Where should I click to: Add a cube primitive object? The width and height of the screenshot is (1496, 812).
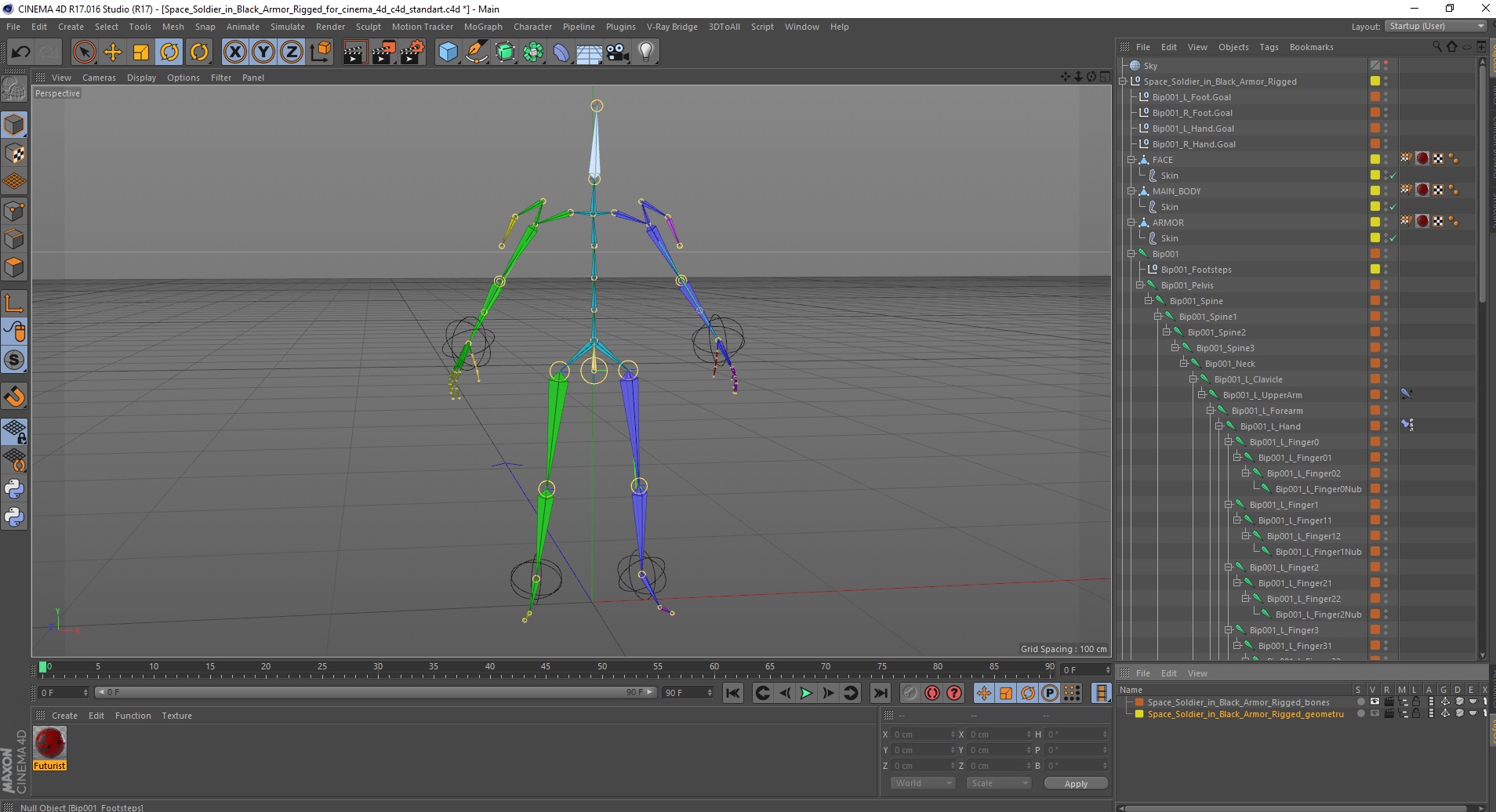(x=448, y=53)
